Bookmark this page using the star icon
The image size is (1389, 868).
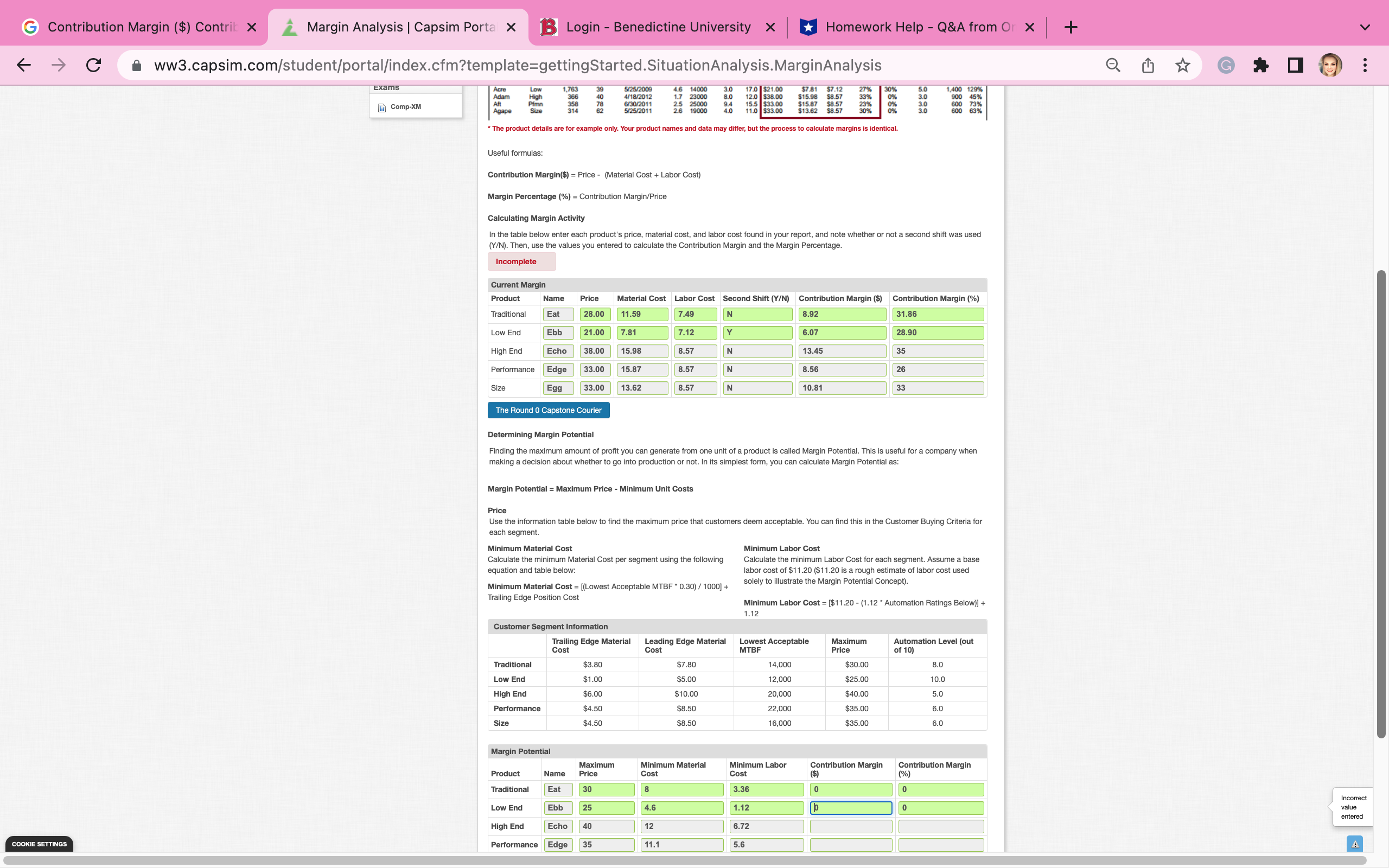[1181, 65]
